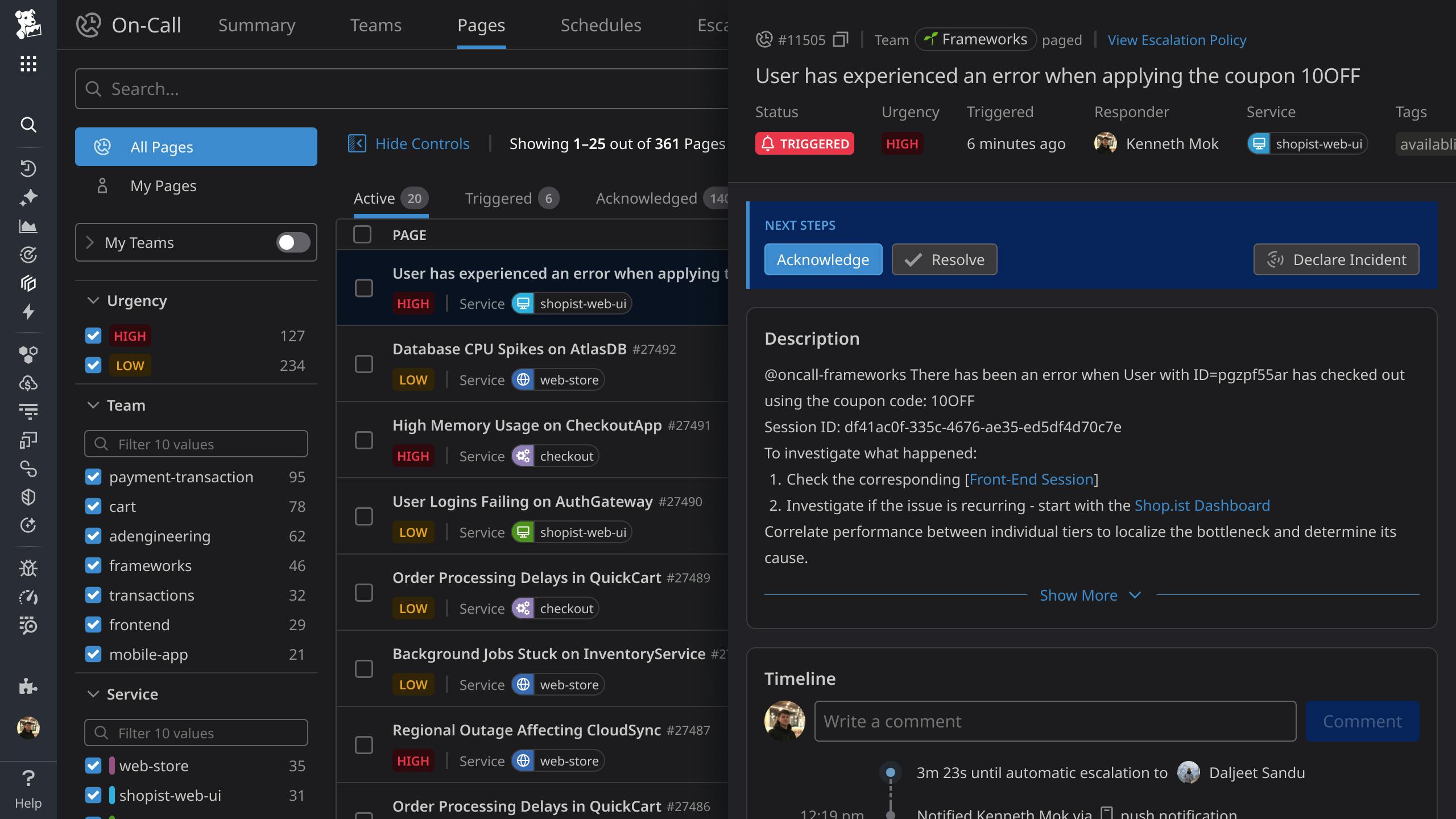Open the Datadog search icon in sidebar
1456x819 pixels.
pyautogui.click(x=28, y=125)
